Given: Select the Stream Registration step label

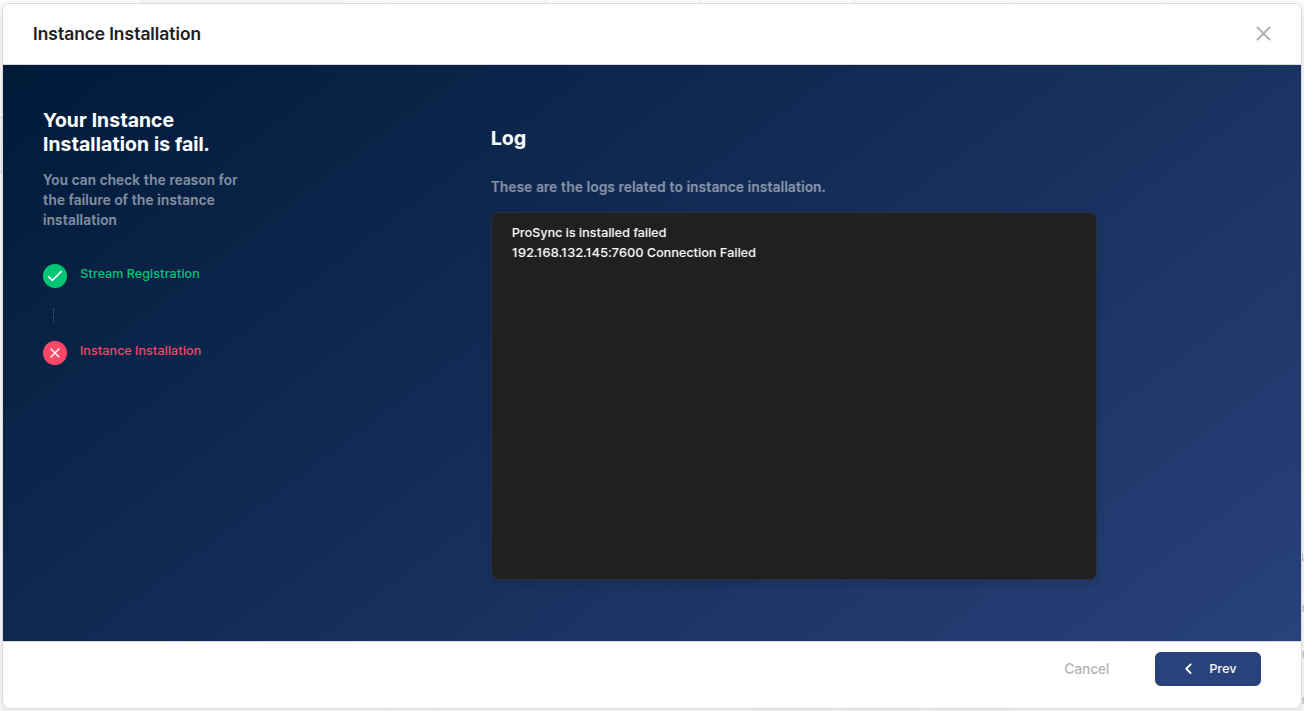Looking at the screenshot, I should pos(139,274).
